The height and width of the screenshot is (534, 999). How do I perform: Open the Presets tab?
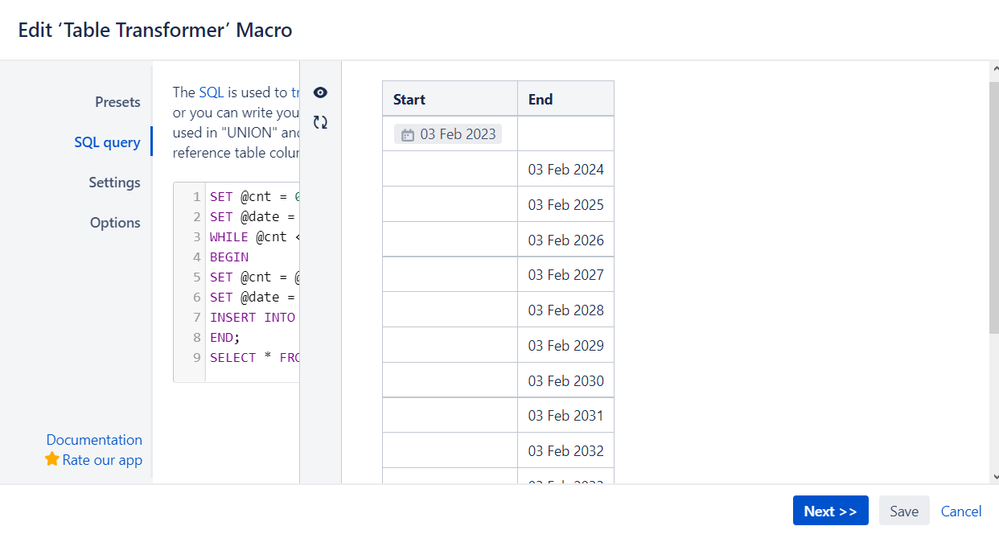click(117, 102)
